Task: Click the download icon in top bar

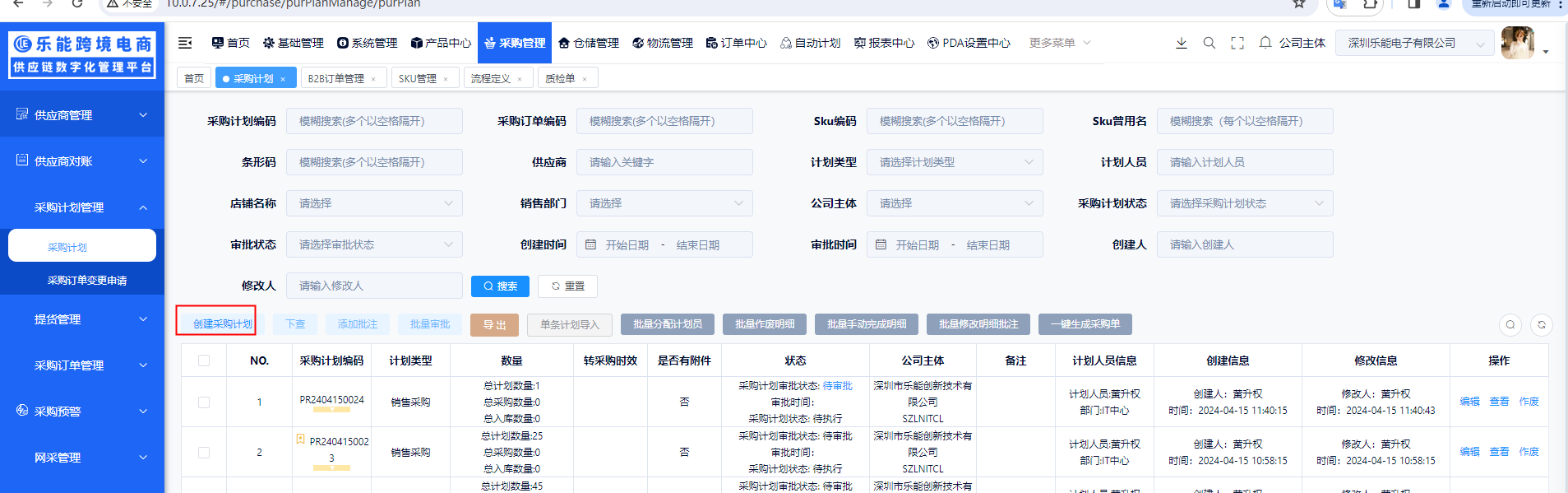Action: click(x=1182, y=43)
